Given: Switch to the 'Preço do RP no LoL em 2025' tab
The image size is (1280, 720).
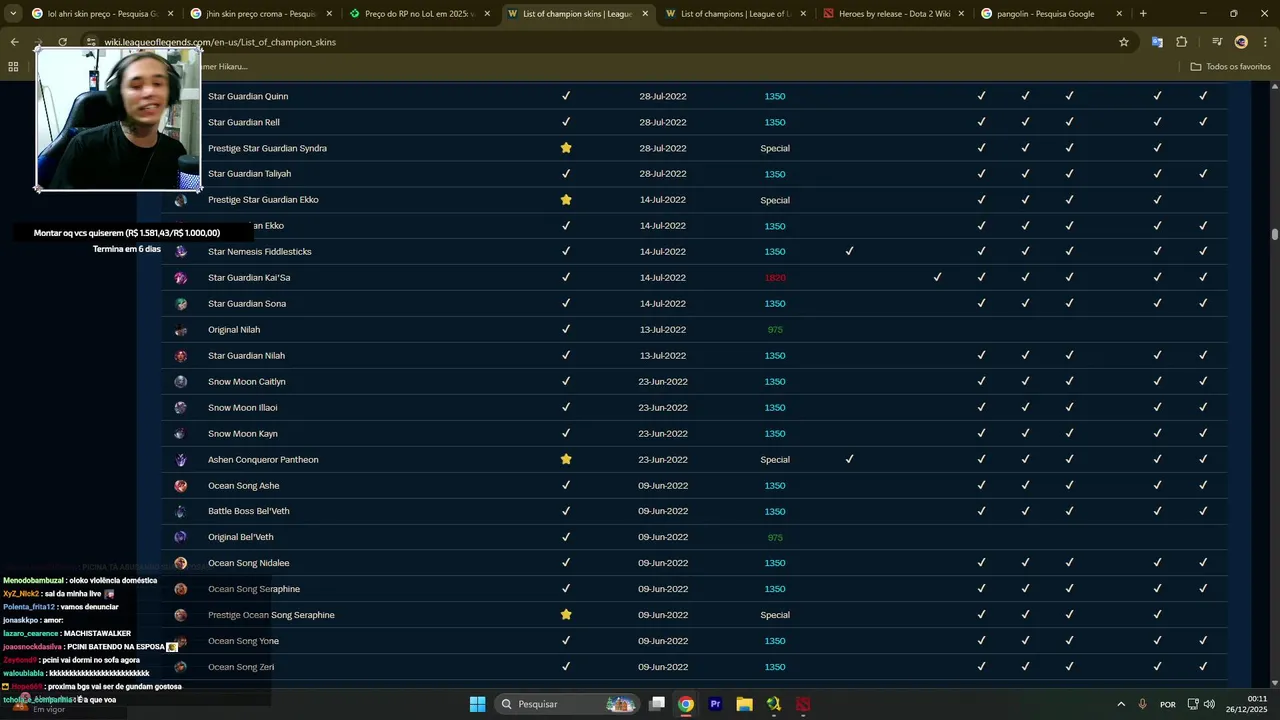Looking at the screenshot, I should pyautogui.click(x=419, y=14).
